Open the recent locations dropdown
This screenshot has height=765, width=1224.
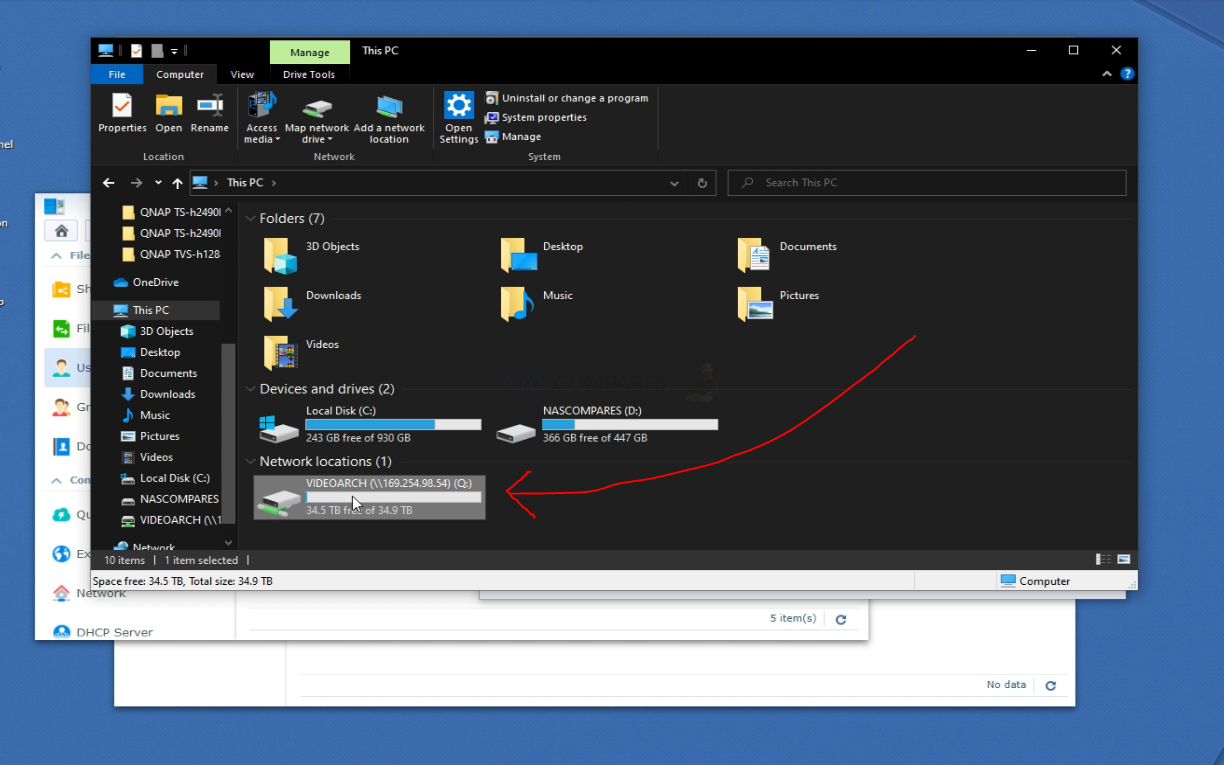tap(158, 183)
